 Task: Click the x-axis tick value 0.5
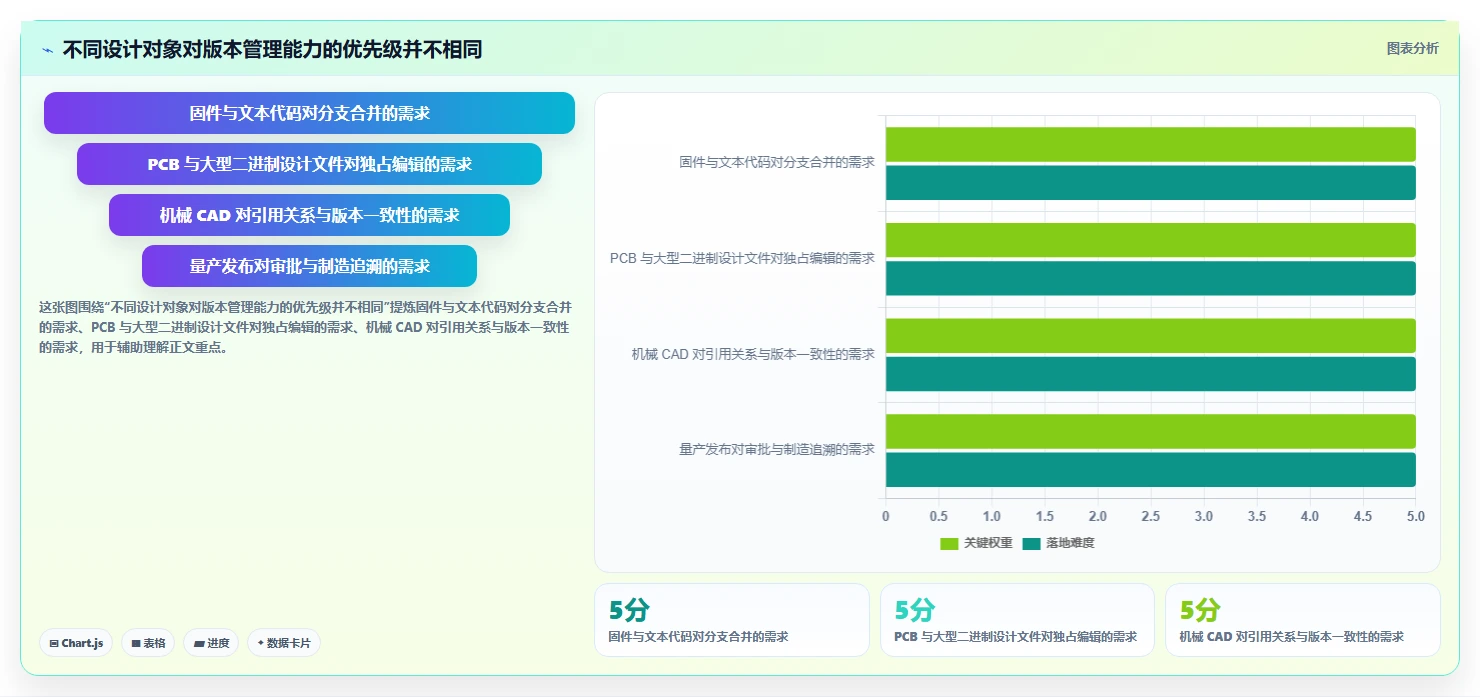(x=938, y=516)
